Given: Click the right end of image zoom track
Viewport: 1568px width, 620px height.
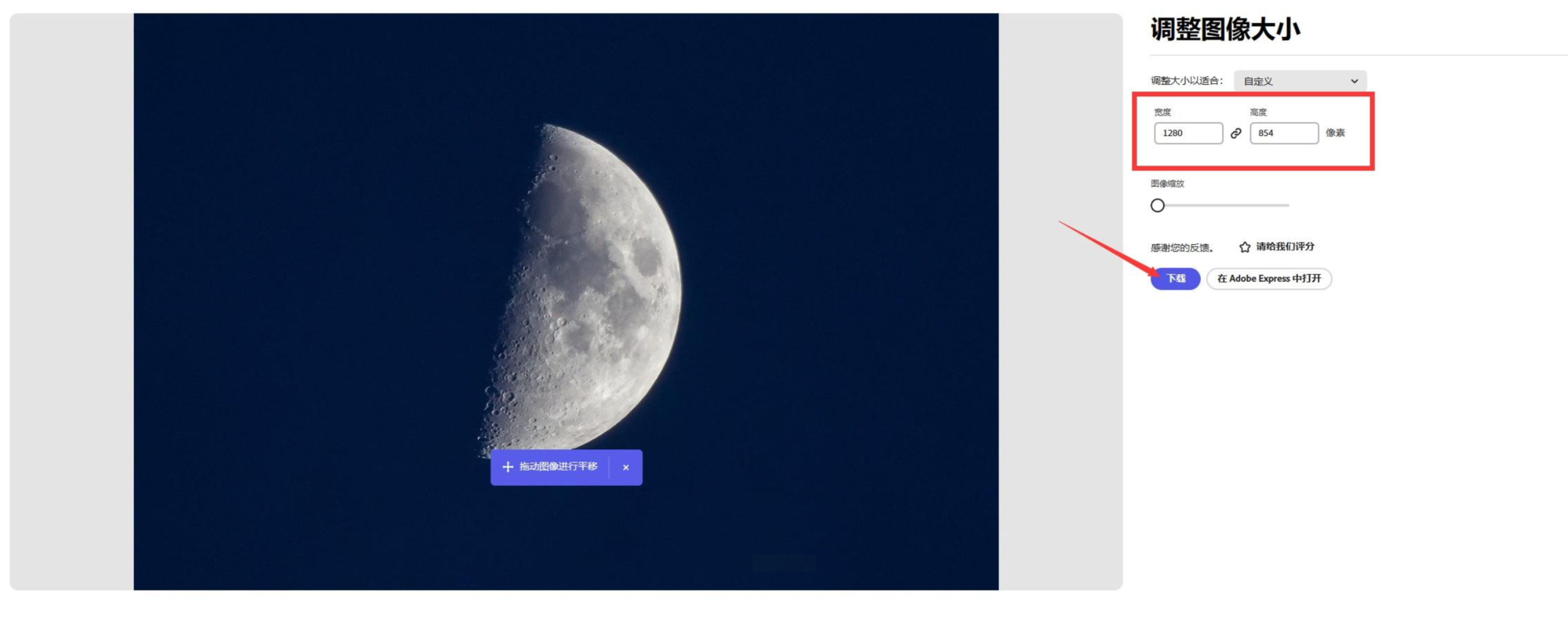Looking at the screenshot, I should point(1288,206).
